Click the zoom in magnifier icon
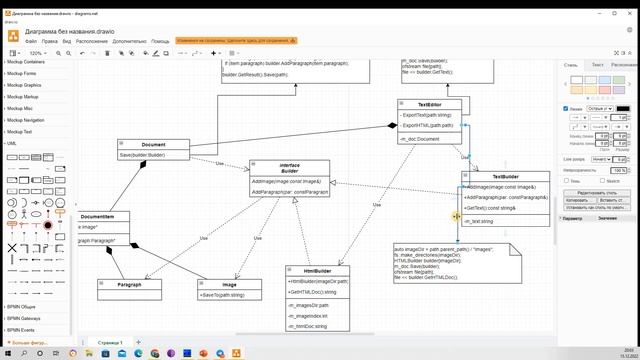 (58, 53)
